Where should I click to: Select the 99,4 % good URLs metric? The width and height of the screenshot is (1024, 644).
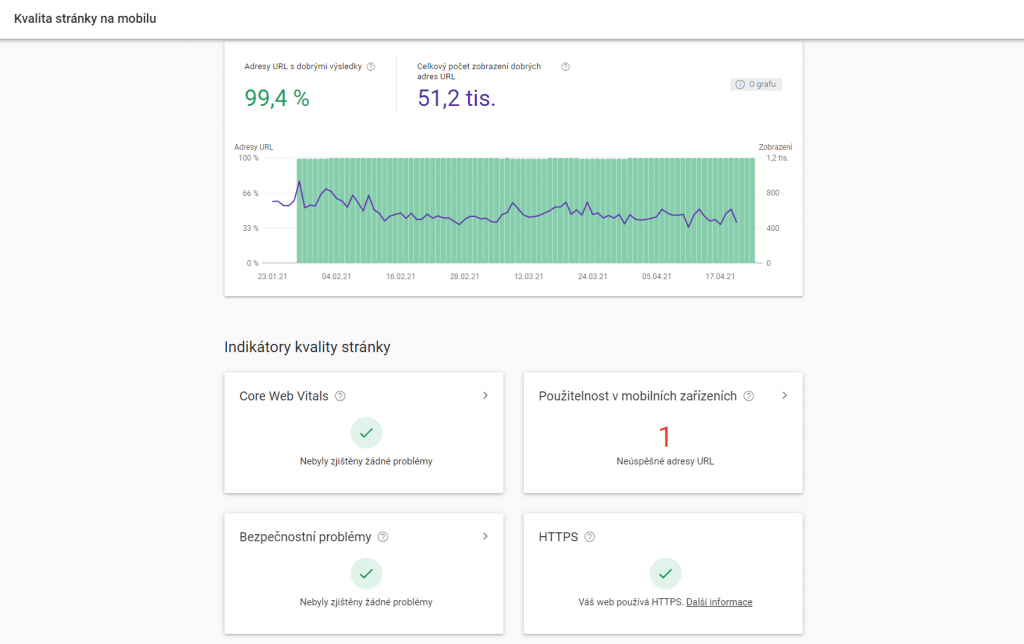pyautogui.click(x=277, y=97)
